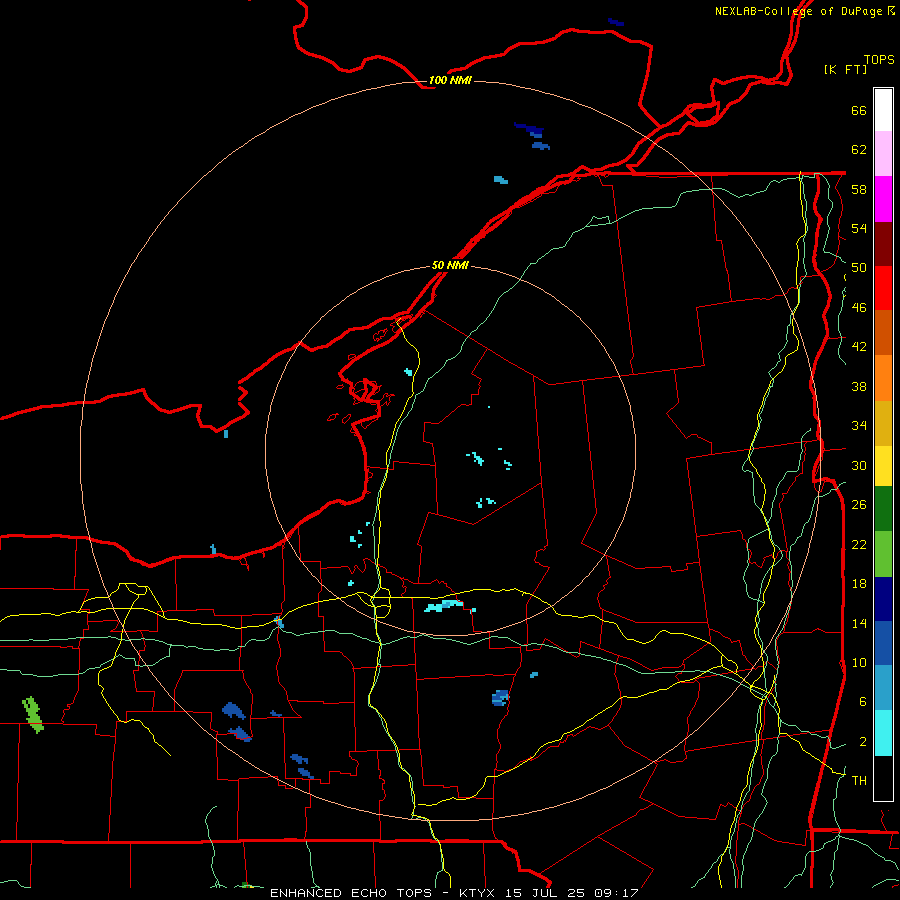The width and height of the screenshot is (900, 900).
Task: Pick the sky blue legend swatch
Action: click(883, 688)
